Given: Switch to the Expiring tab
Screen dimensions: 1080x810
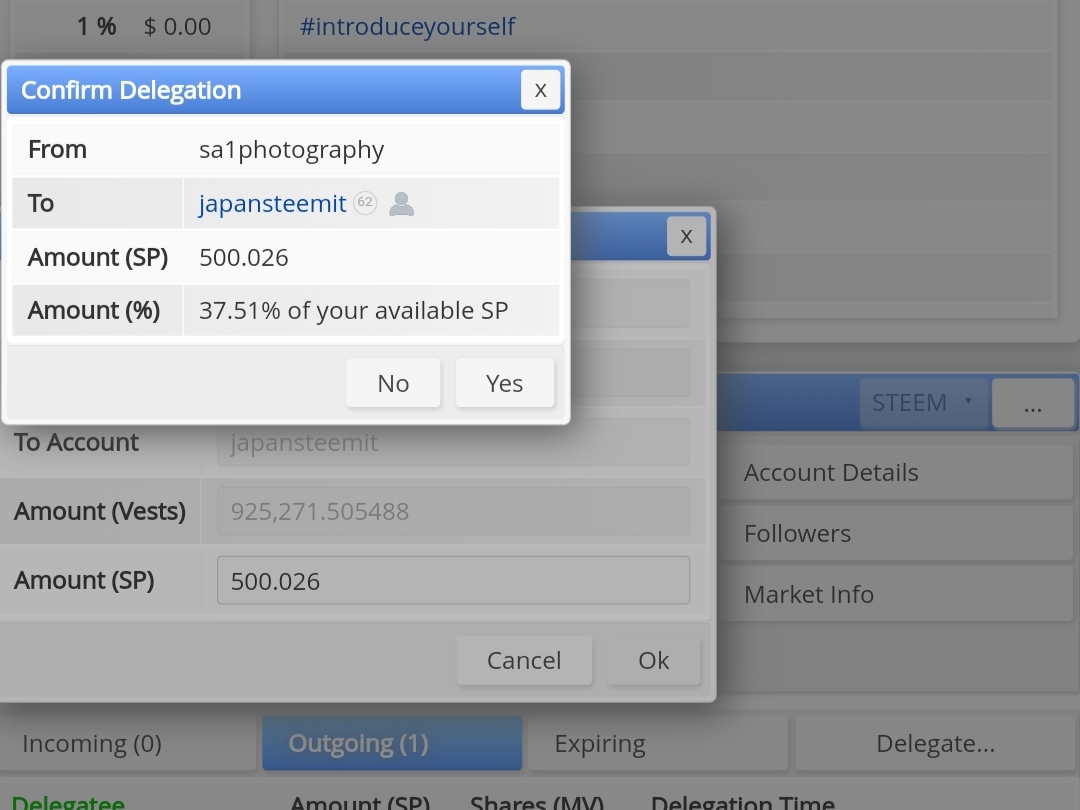Looking at the screenshot, I should 658,743.
